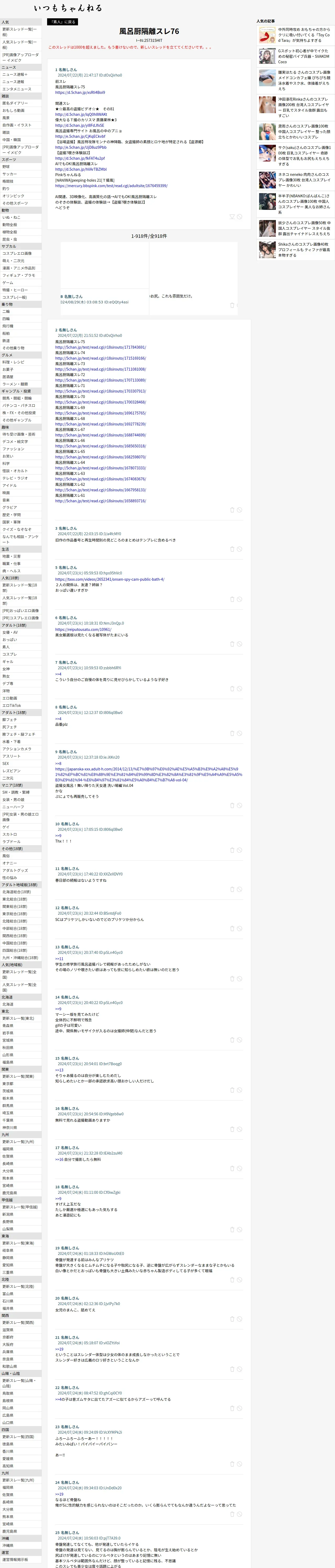
Task: Click the >>13 reply anchor in post 15
Action: [x=59, y=1070]
